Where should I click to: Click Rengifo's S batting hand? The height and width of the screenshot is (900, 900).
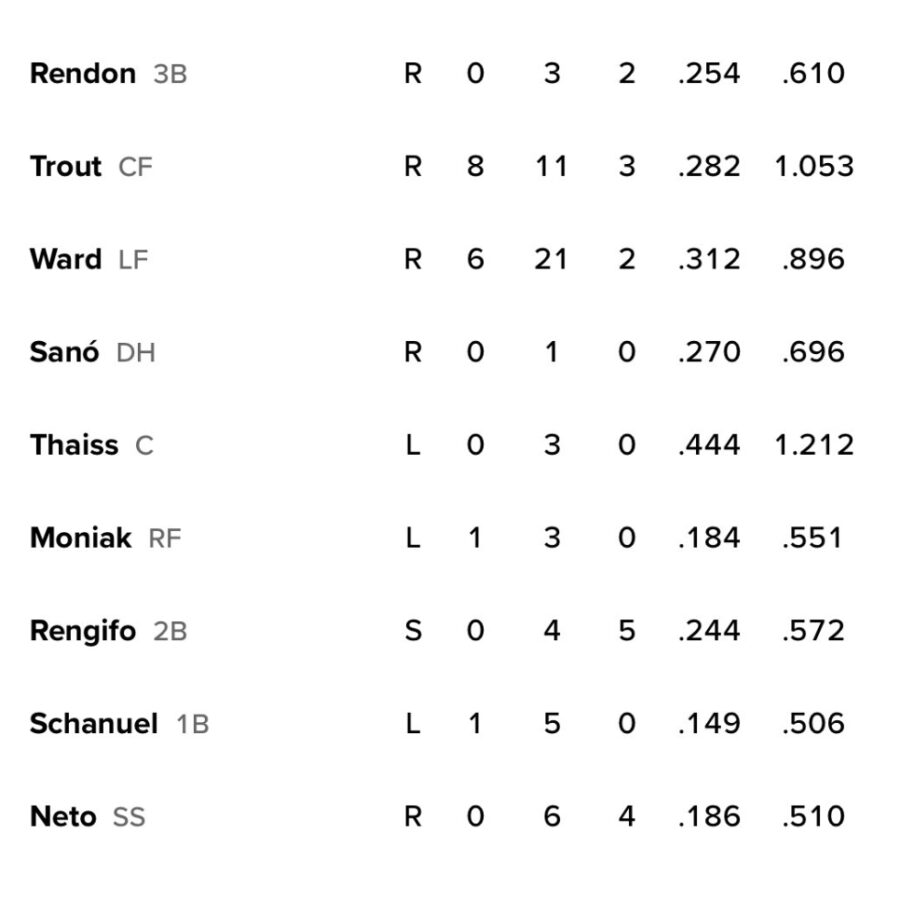pyautogui.click(x=413, y=631)
